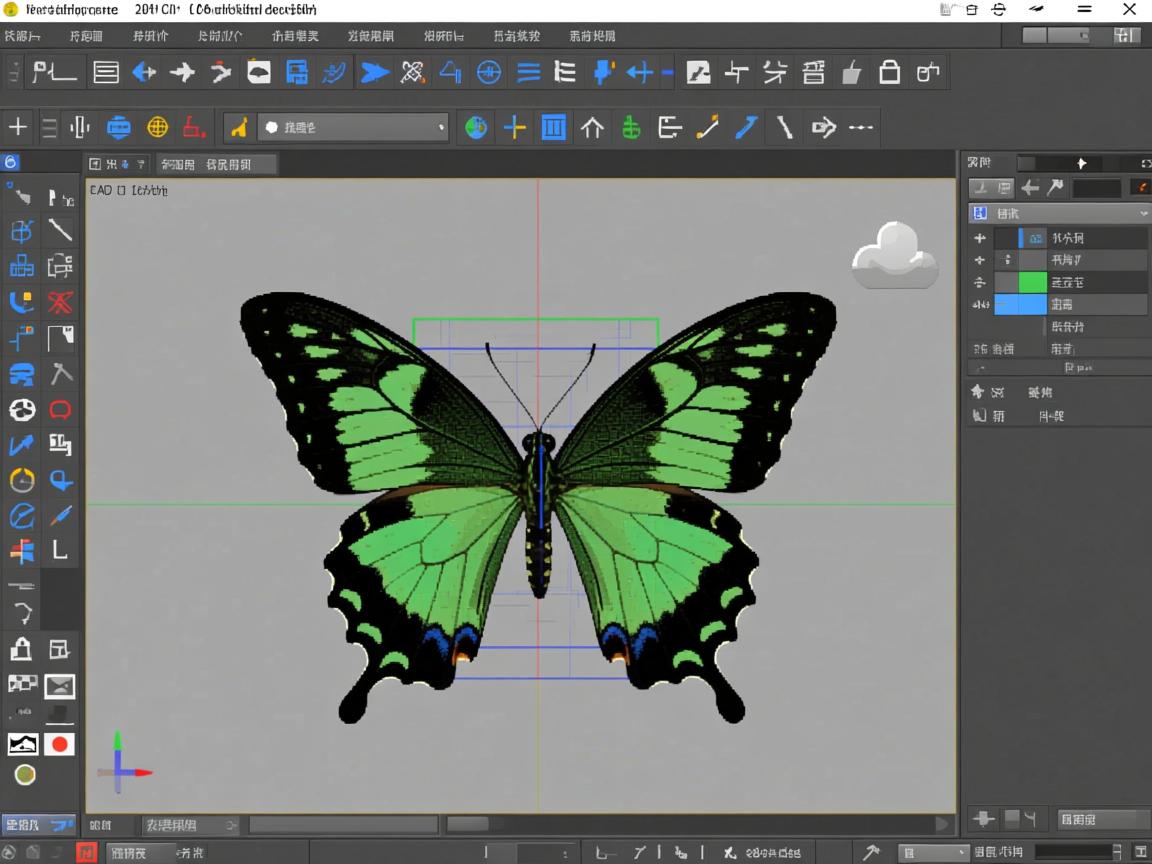This screenshot has height=864, width=1152.
Task: Open the dropdown in the second toolbar
Action: (x=354, y=127)
